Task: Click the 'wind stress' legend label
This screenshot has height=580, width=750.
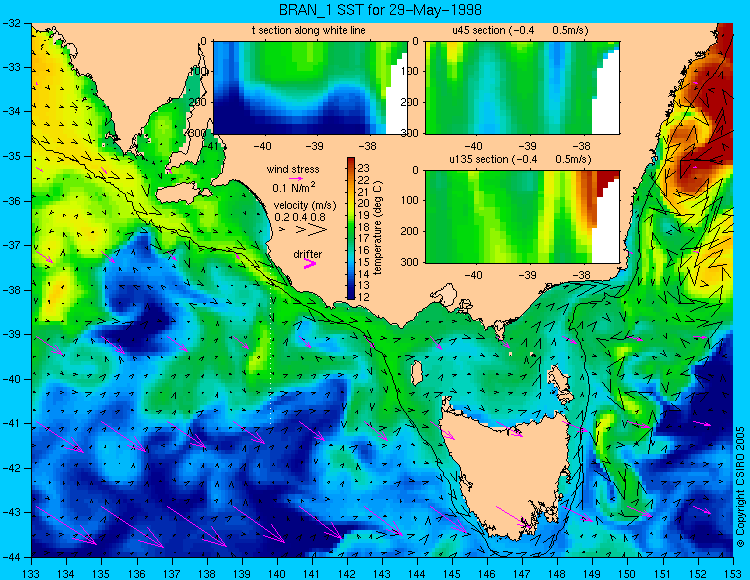Action: pyautogui.click(x=293, y=169)
